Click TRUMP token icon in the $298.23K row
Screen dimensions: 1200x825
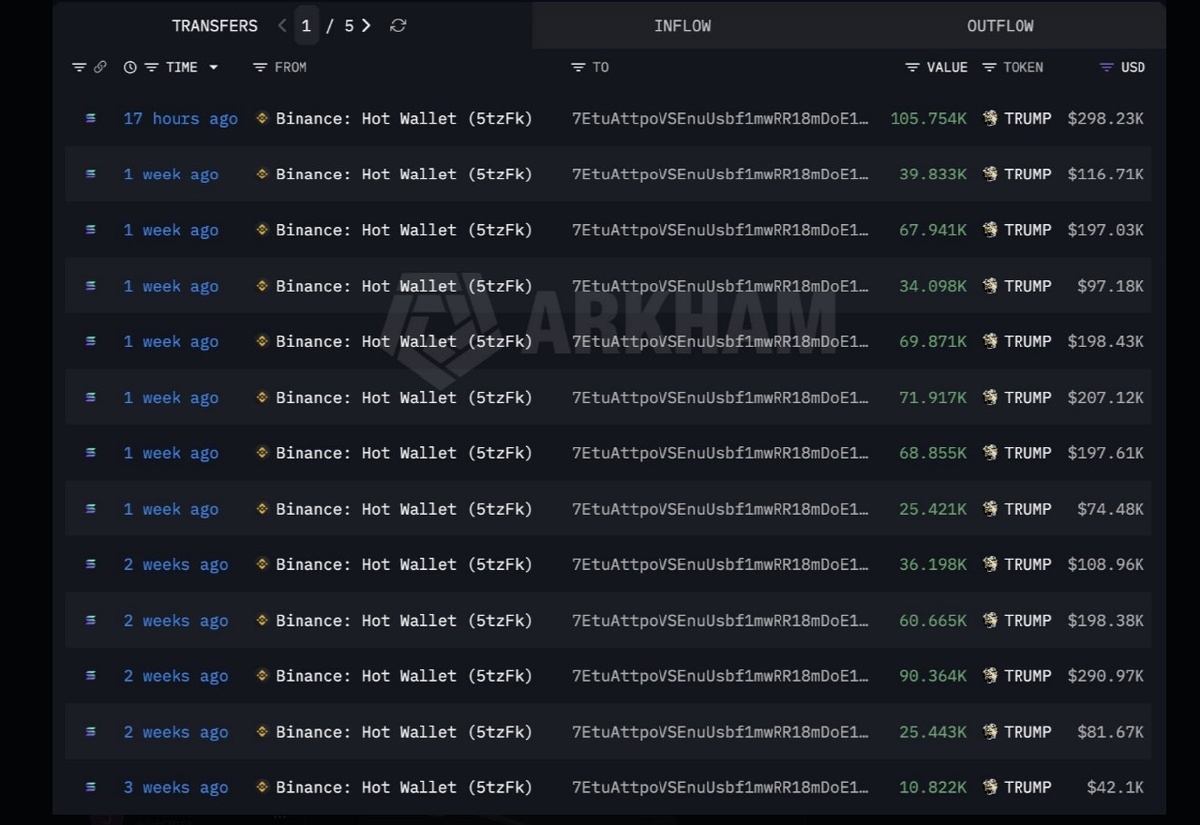[990, 118]
